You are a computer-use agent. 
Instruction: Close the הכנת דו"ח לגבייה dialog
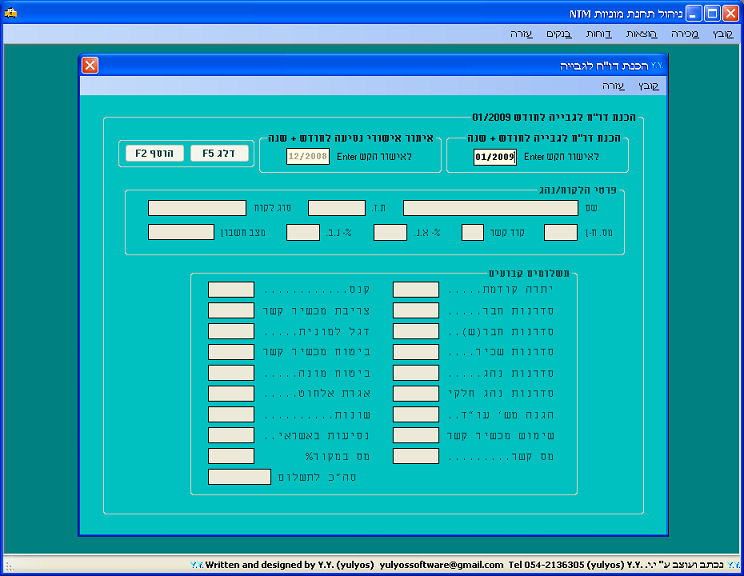click(90, 65)
